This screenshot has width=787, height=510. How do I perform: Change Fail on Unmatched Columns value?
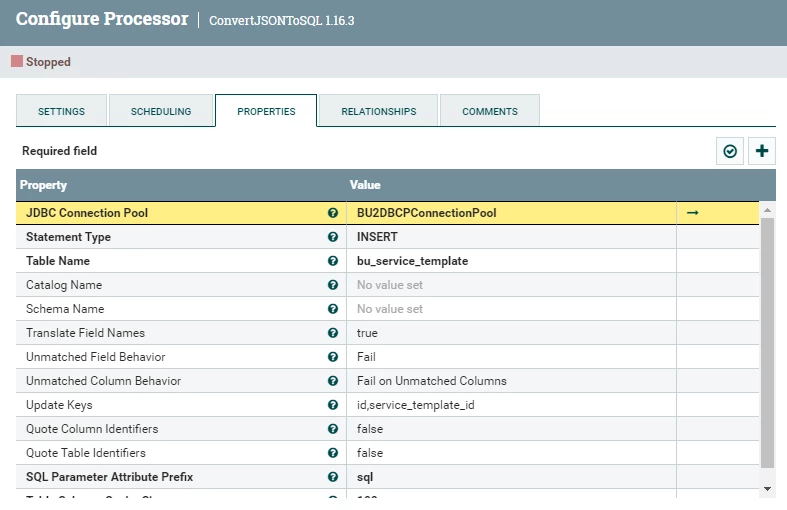click(x=511, y=381)
